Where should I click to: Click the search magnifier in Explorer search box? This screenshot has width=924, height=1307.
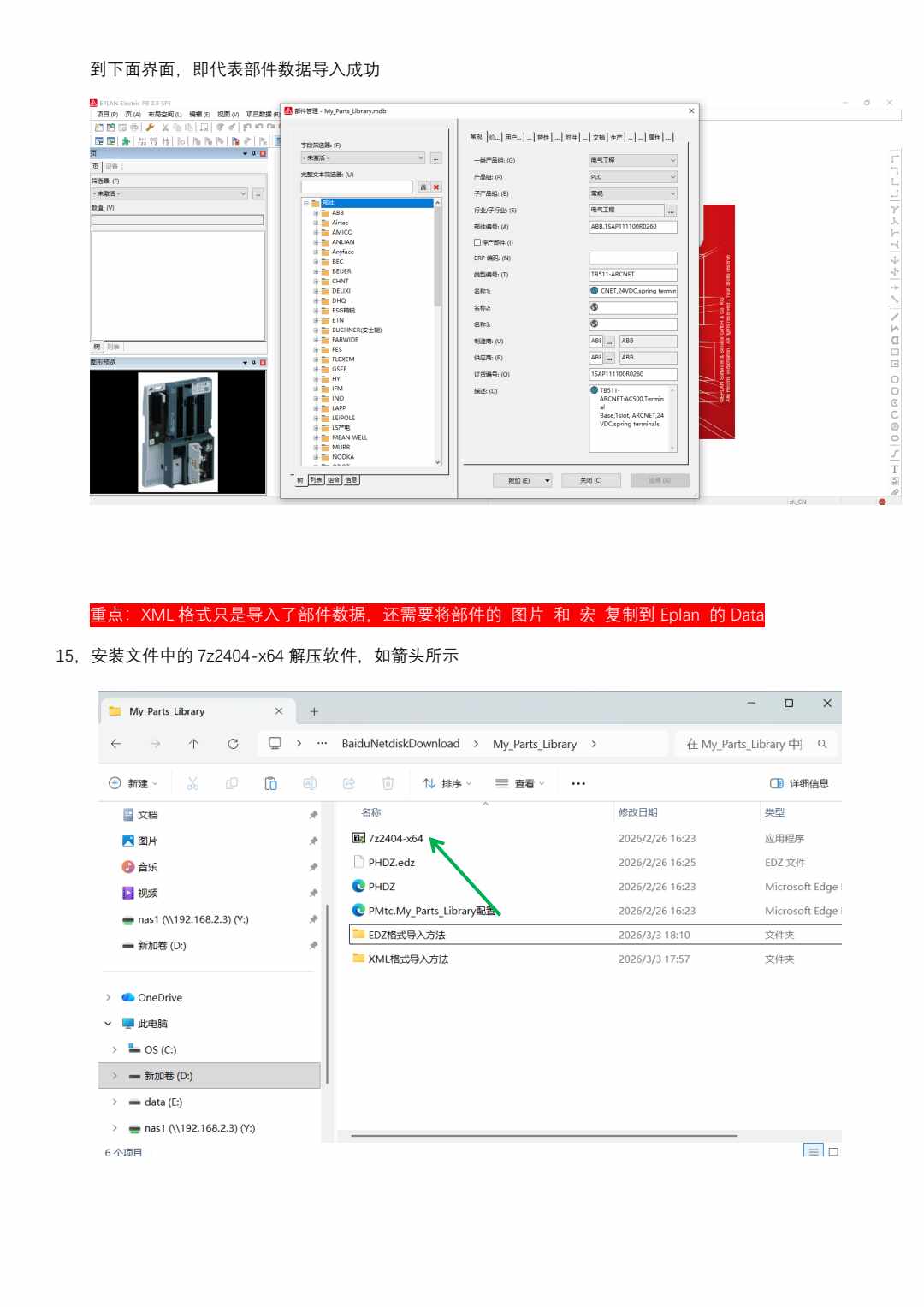[x=822, y=744]
